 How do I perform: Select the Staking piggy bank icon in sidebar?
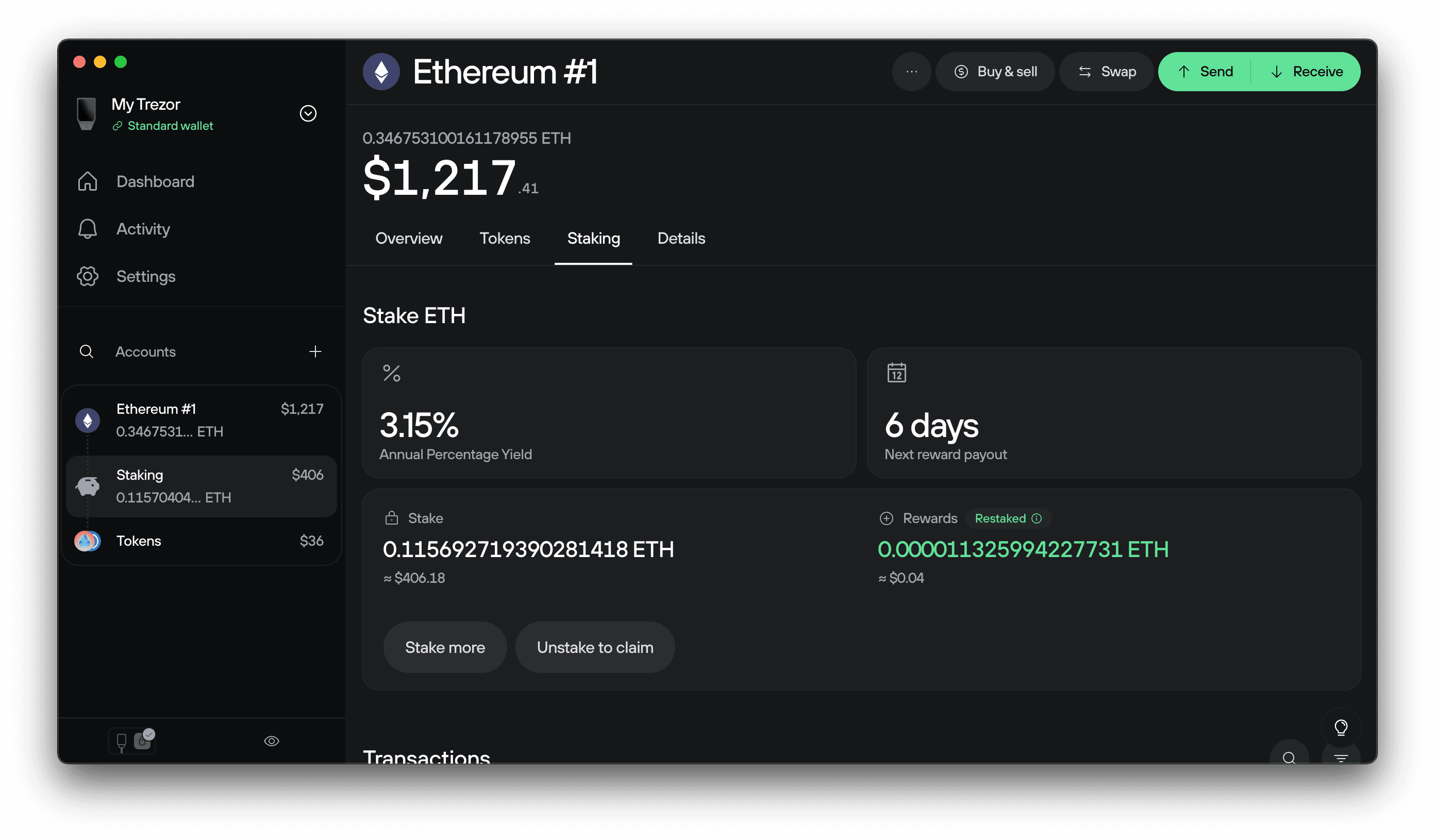click(87, 486)
